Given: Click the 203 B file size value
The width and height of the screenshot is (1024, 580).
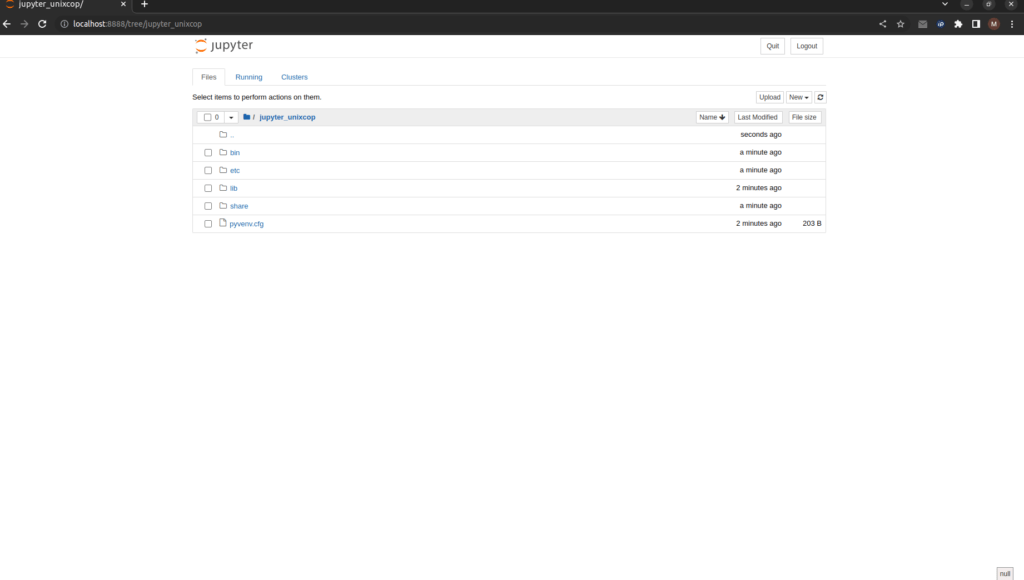Looking at the screenshot, I should click(812, 223).
